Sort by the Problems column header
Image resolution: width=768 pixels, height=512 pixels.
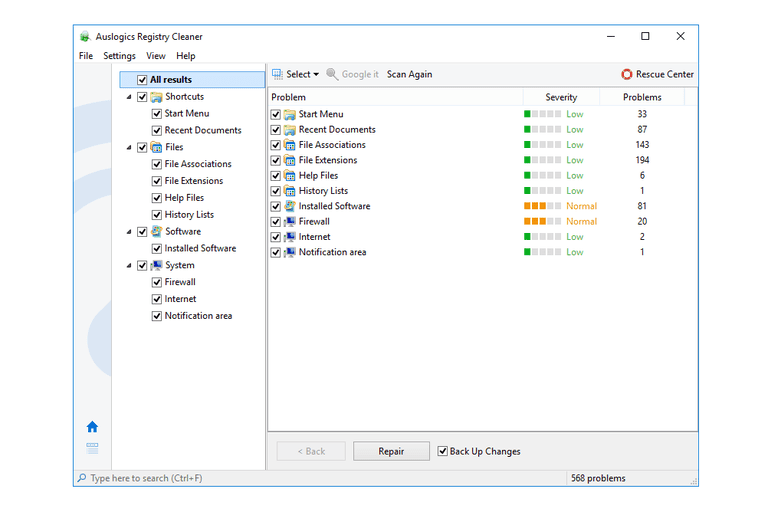tap(642, 97)
